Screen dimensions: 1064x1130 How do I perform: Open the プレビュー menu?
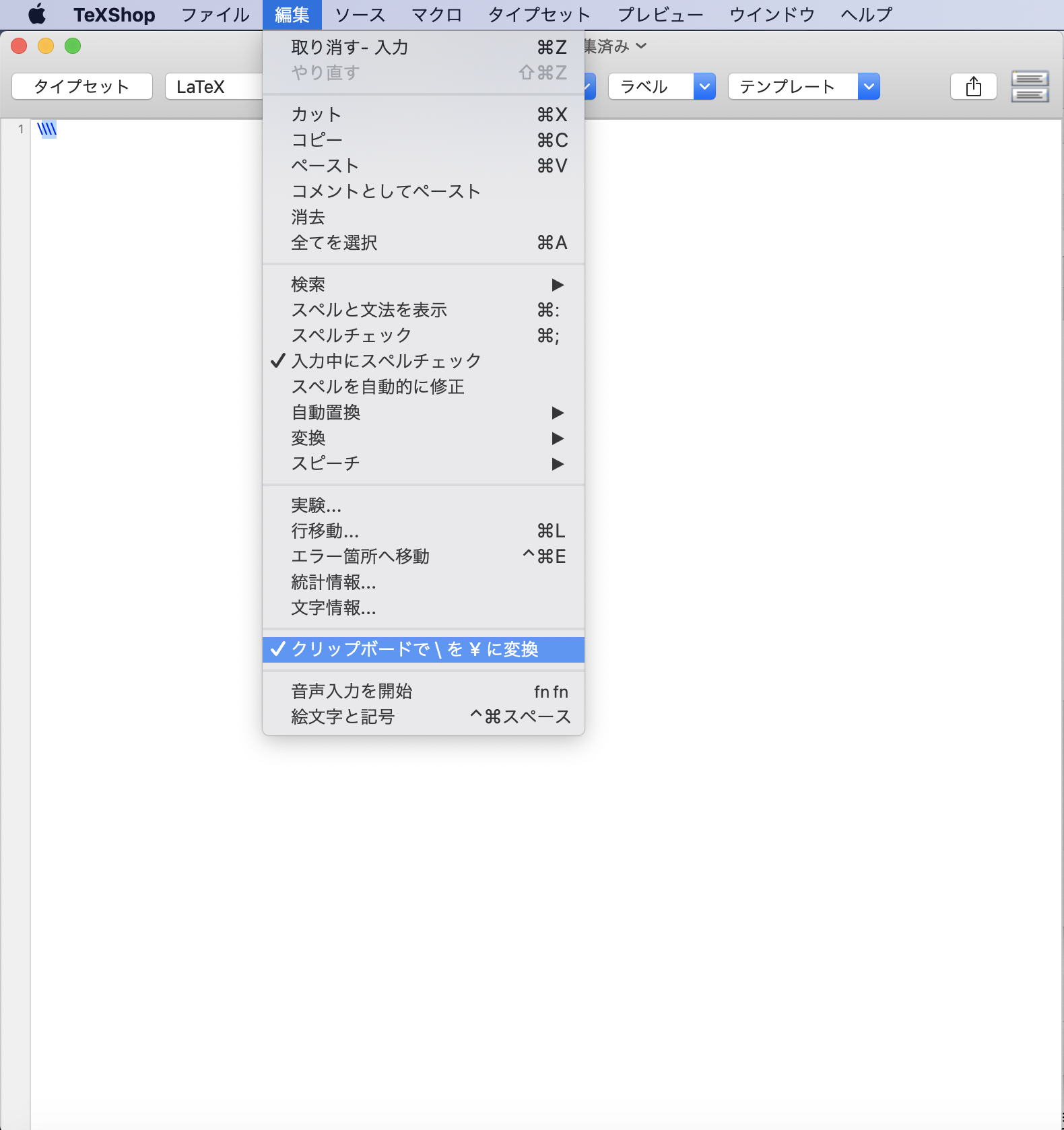point(660,15)
